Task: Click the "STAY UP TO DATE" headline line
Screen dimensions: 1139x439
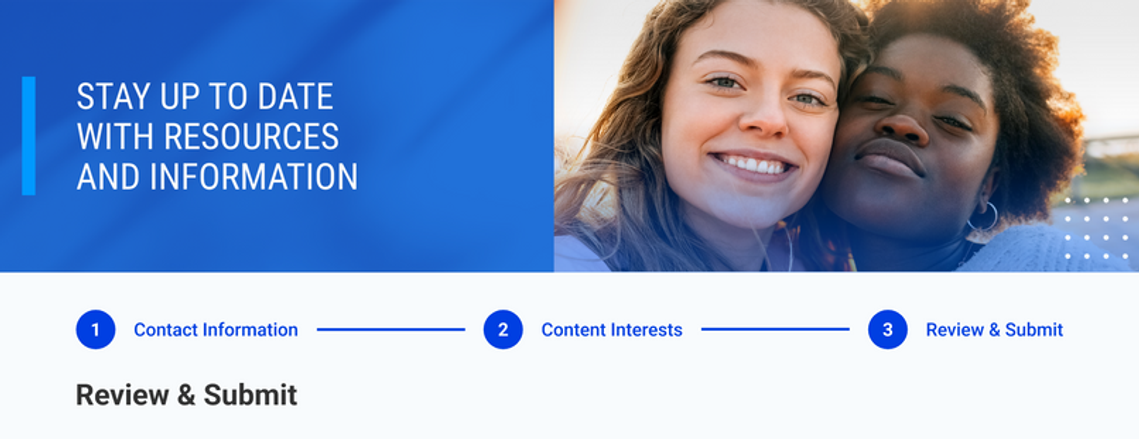Action: 205,97
